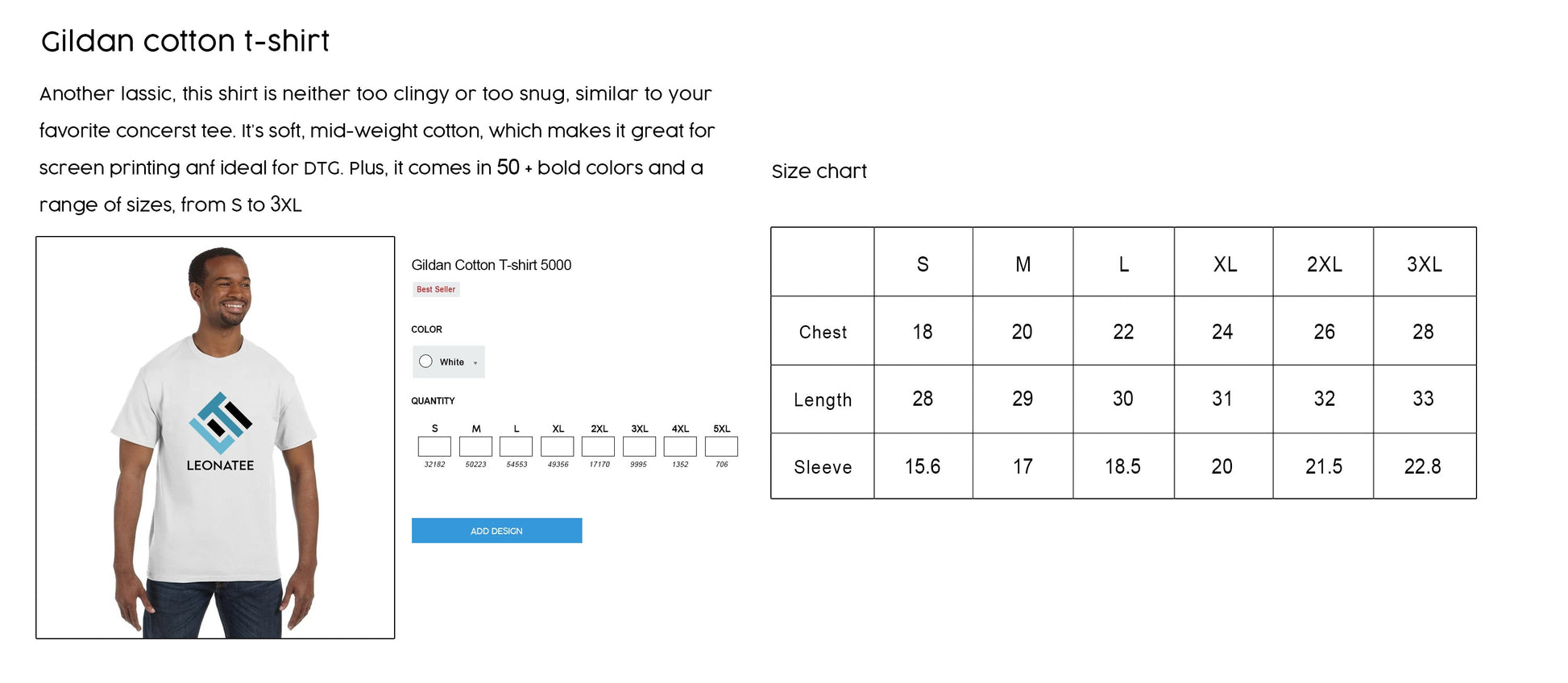The width and height of the screenshot is (1568, 683).
Task: Focus the 4XL size quantity field
Action: pyautogui.click(x=680, y=446)
